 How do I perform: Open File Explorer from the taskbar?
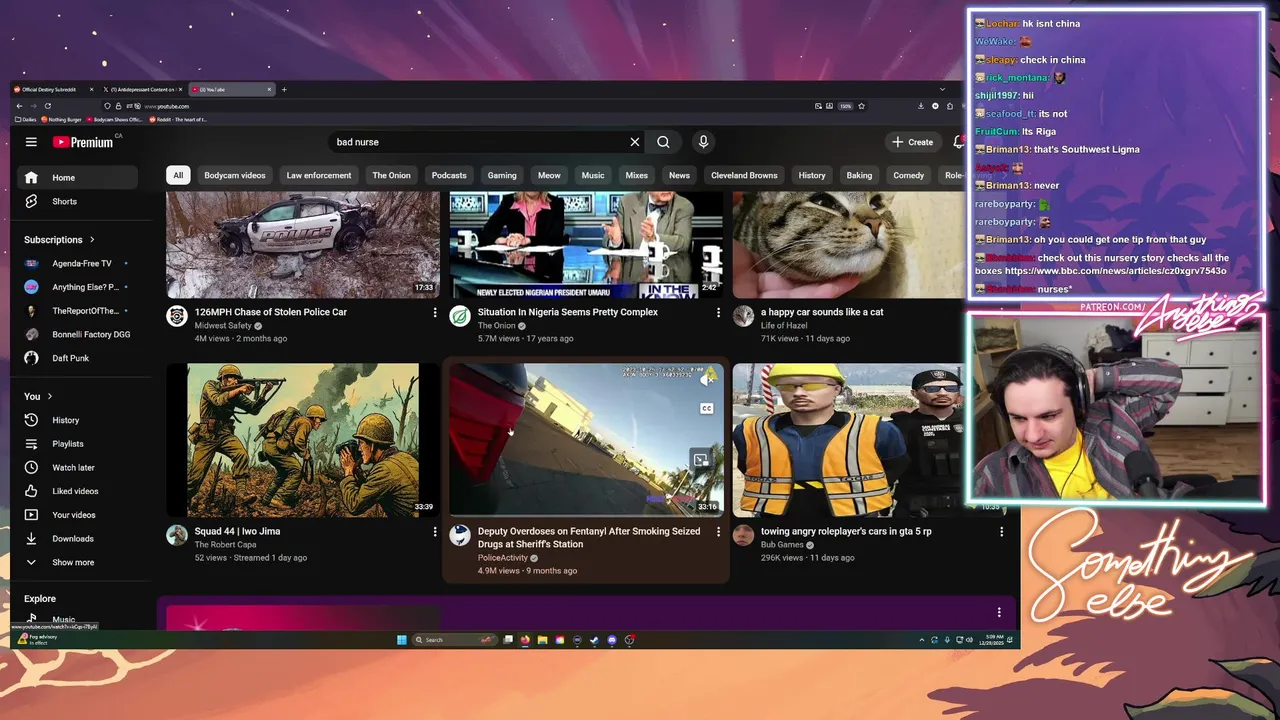[542, 640]
